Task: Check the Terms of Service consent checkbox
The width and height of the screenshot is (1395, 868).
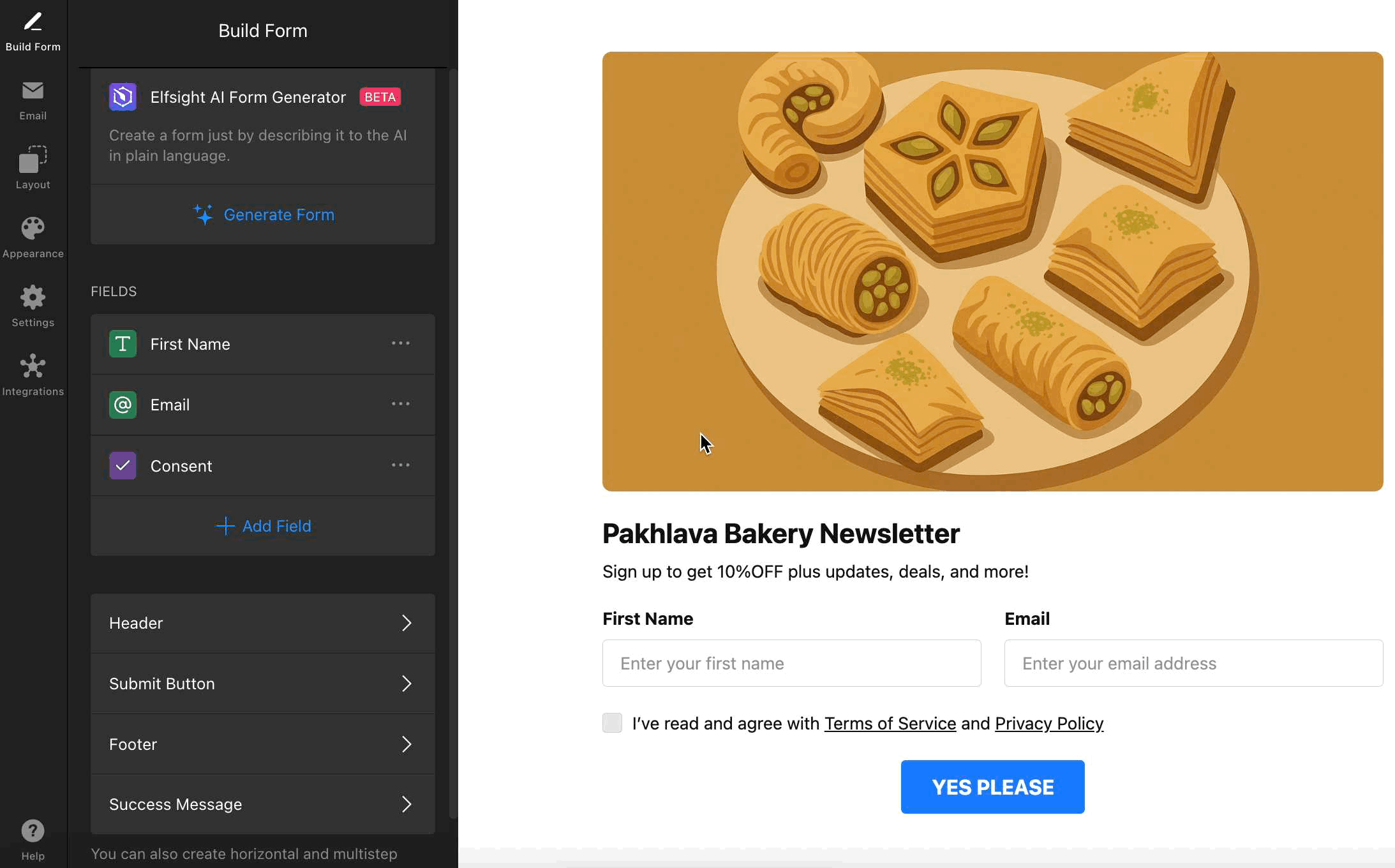Action: pyautogui.click(x=612, y=723)
